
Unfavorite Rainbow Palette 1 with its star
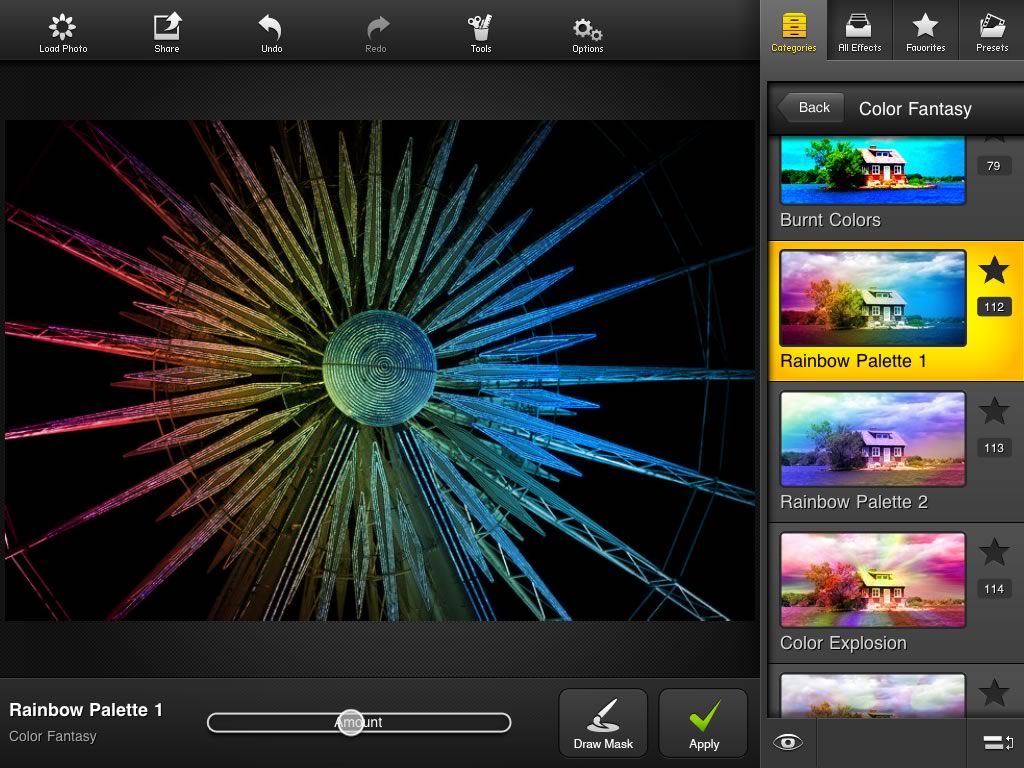click(993, 270)
